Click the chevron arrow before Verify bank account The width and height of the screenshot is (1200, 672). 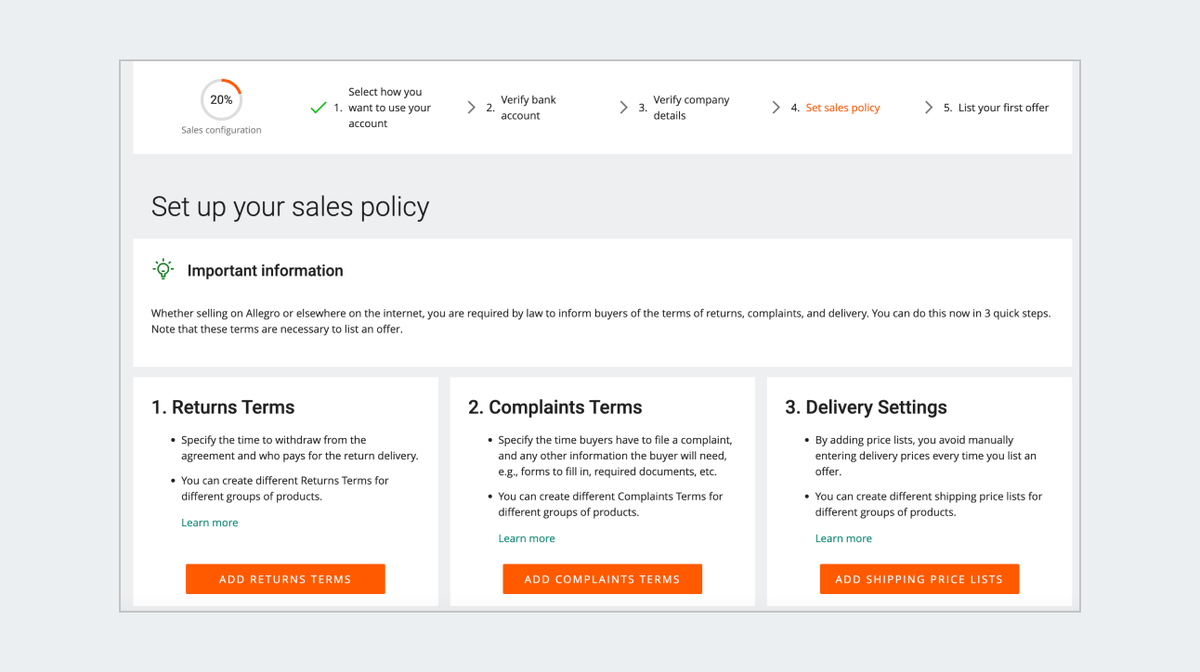471,108
